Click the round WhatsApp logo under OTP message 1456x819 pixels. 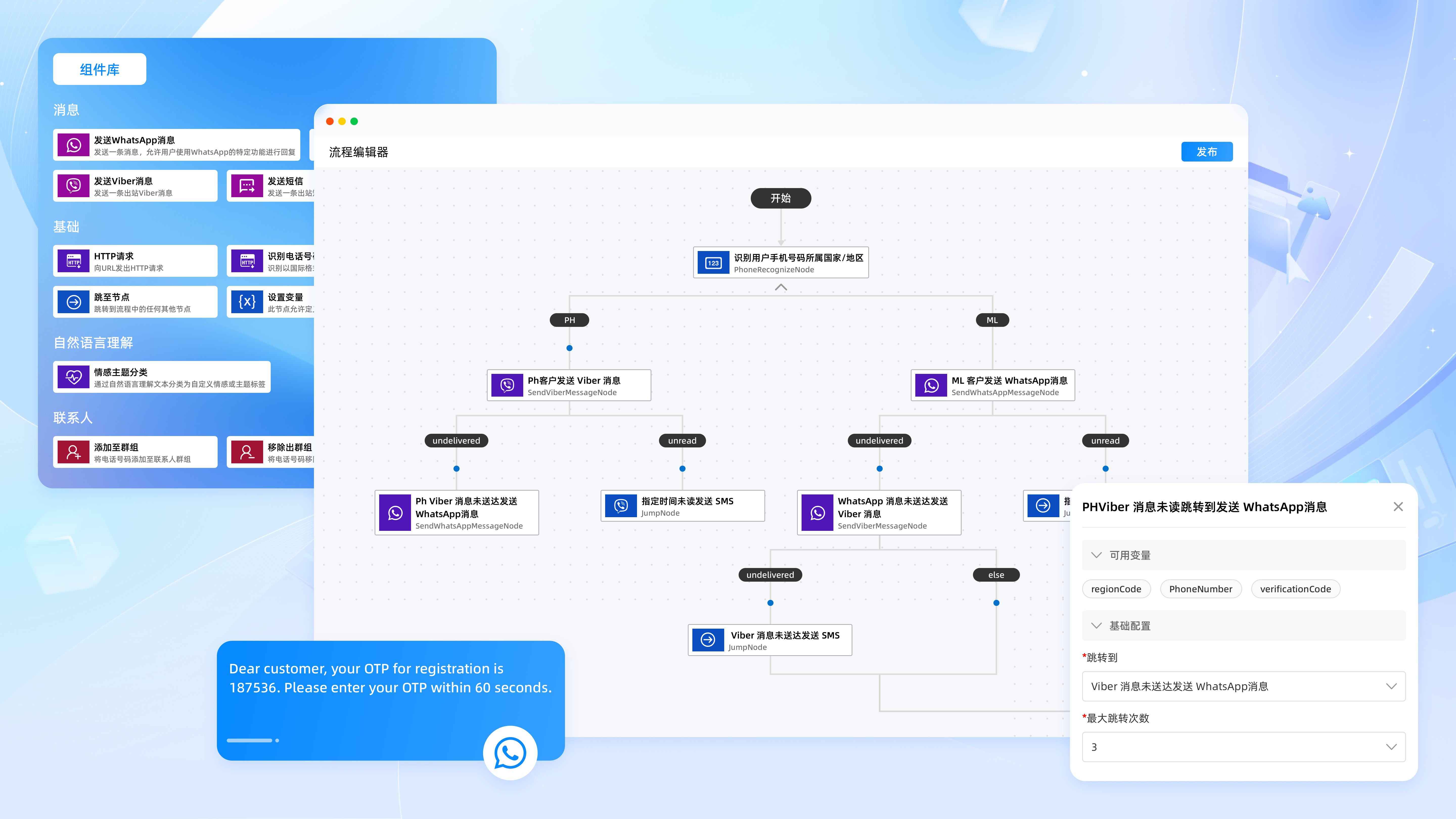click(x=510, y=753)
